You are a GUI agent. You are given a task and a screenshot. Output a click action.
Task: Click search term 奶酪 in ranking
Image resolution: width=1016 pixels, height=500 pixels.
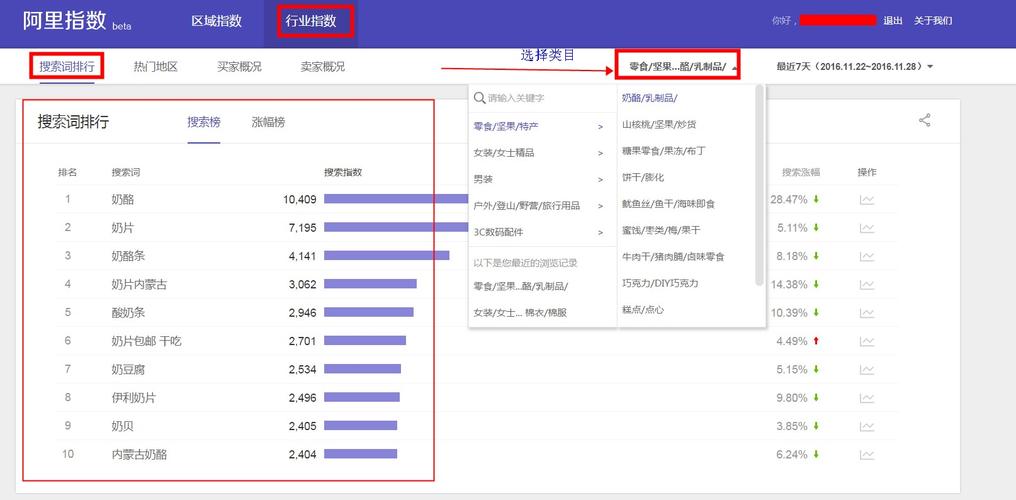click(x=122, y=200)
